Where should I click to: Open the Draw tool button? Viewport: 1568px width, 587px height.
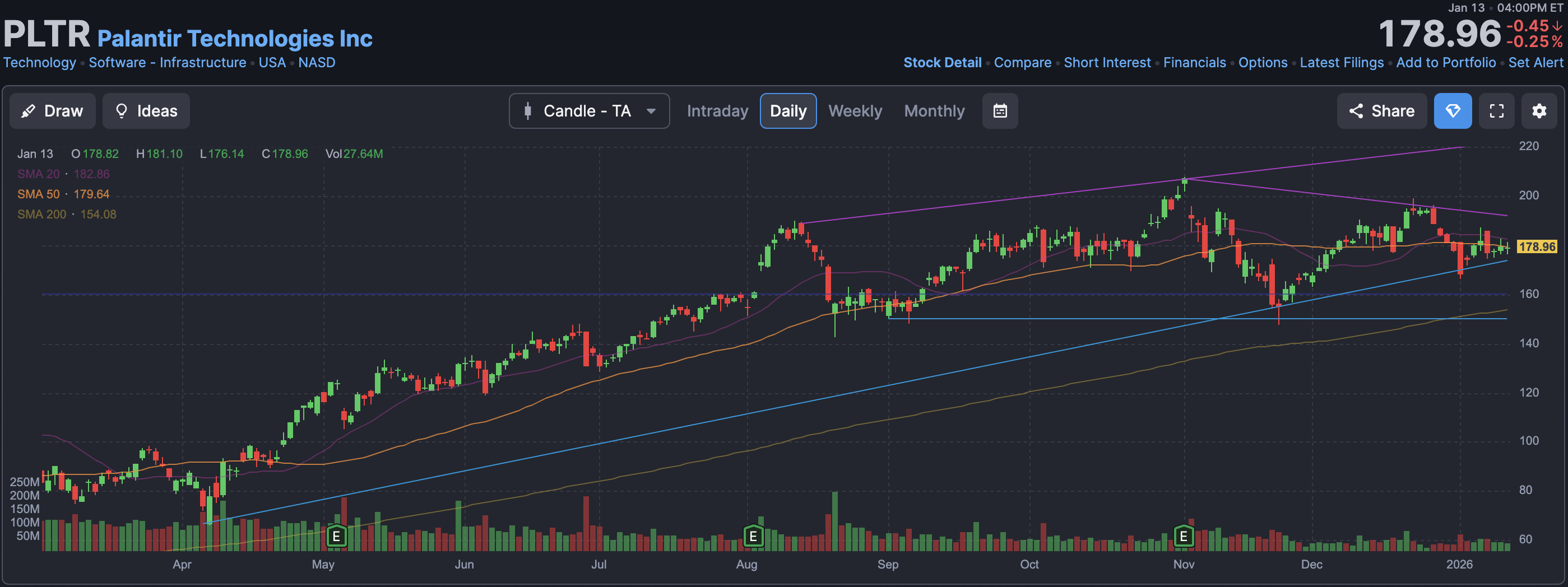click(52, 111)
